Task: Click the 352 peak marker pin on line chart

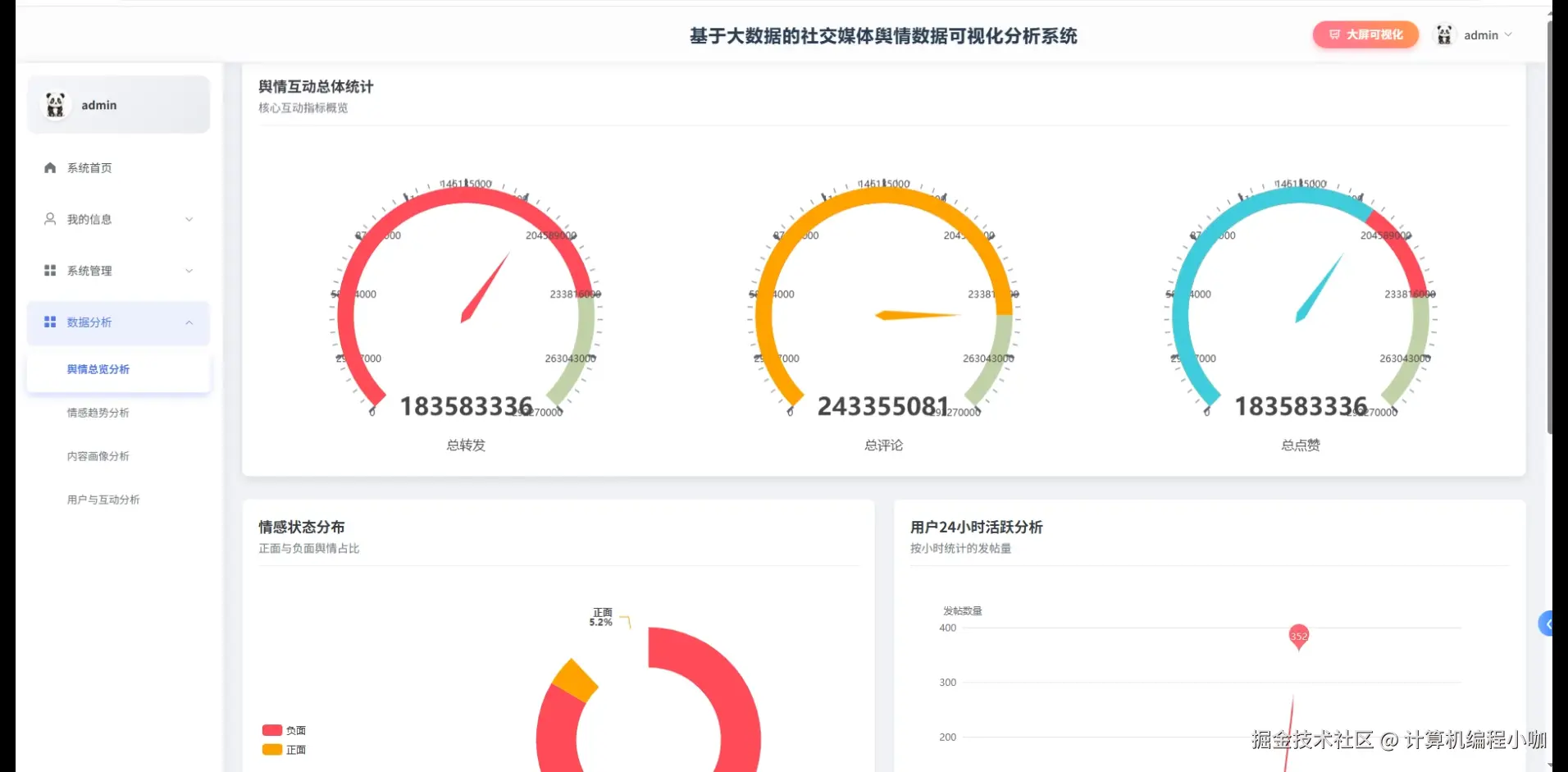Action: 1298,637
